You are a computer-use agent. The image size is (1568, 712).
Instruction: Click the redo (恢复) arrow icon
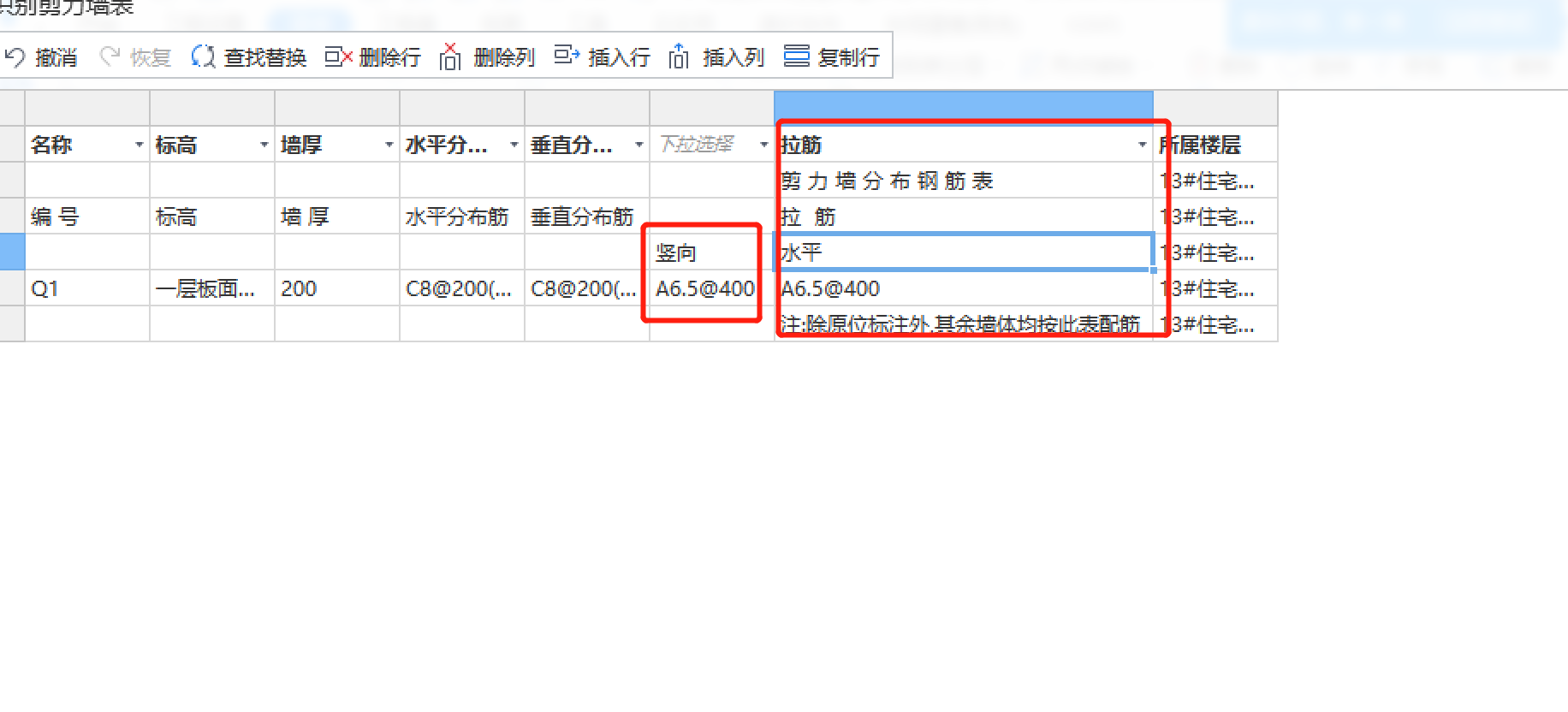pos(110,57)
